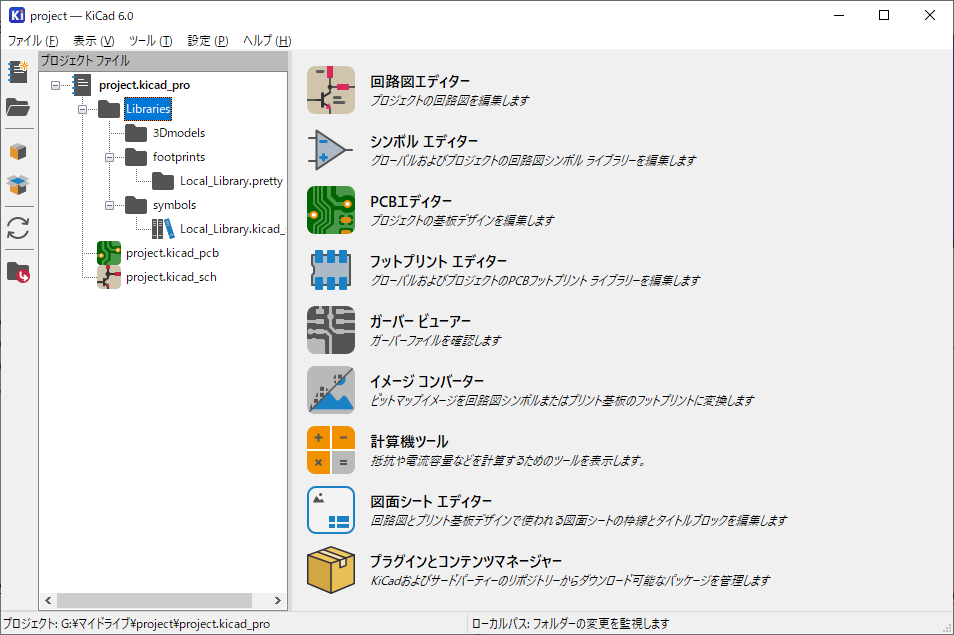Select the 3Dmodels folder in tree

(x=178, y=133)
